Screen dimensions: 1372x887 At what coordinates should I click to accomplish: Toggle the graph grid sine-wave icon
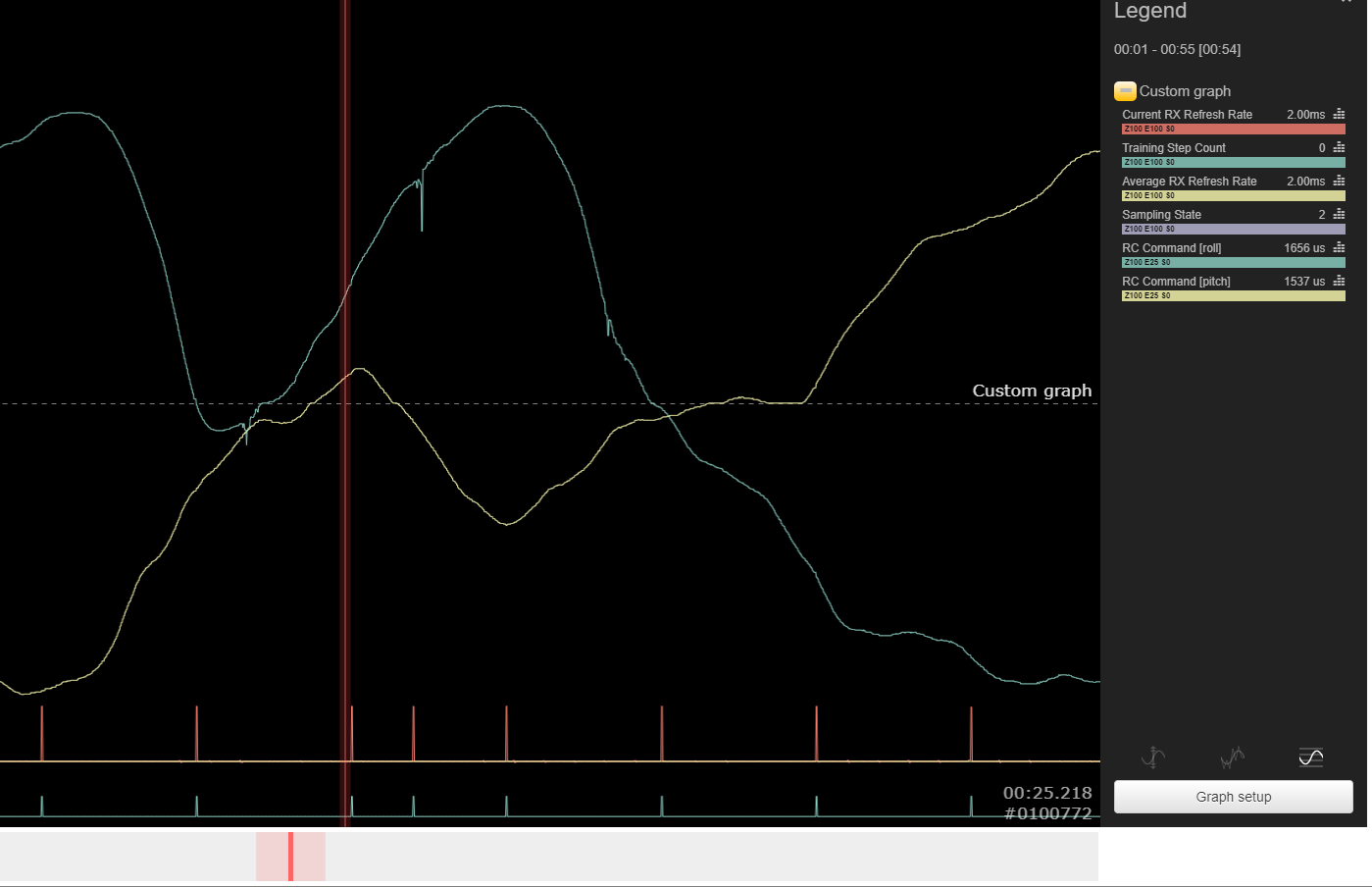1311,757
